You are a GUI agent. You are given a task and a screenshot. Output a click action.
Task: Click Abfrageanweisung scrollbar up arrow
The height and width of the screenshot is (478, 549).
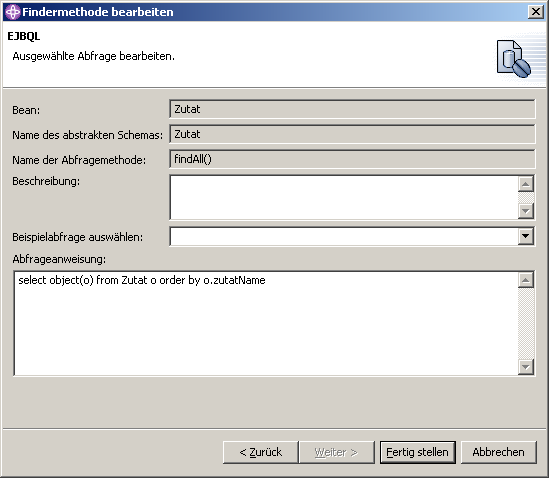pyautogui.click(x=526, y=280)
